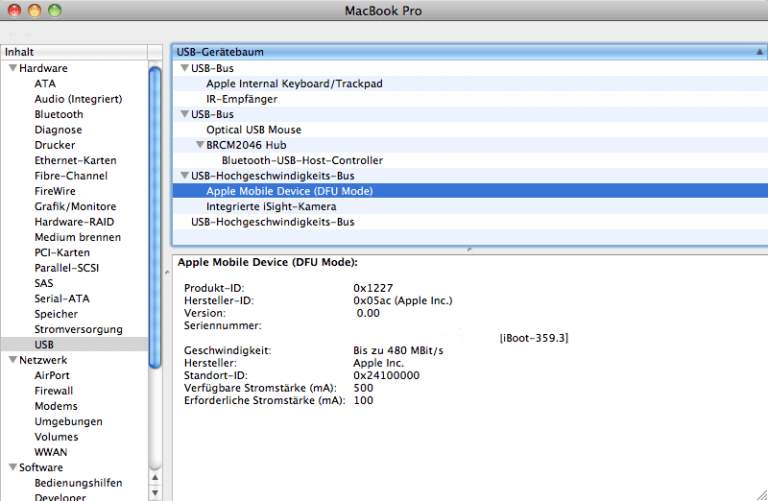Screen dimensions: 768x501
Task: Click the blue sidebar scroll thumb
Action: pos(155,217)
